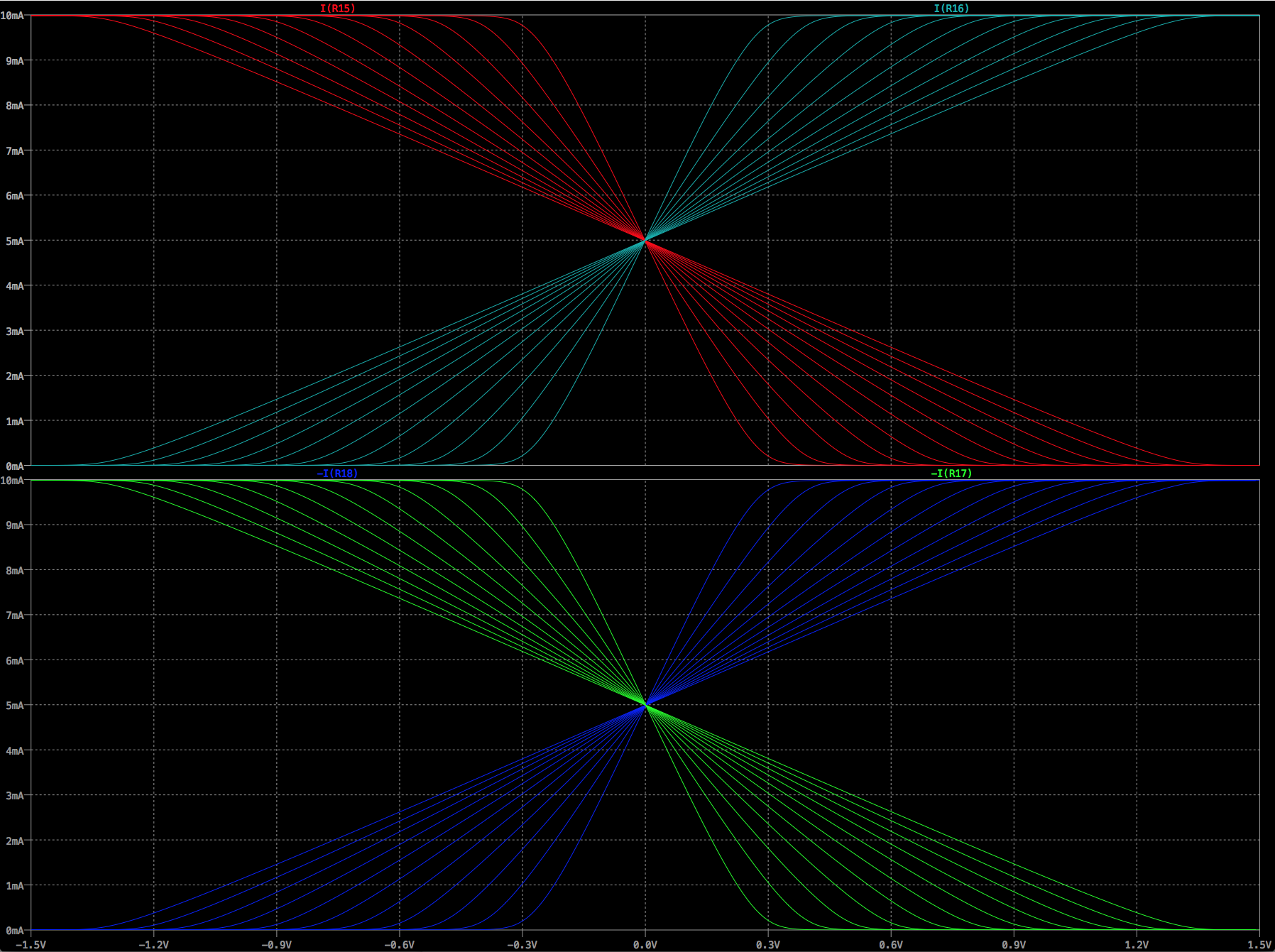The width and height of the screenshot is (1275, 952).
Task: Click the -I(R18) trace label
Action: (337, 474)
